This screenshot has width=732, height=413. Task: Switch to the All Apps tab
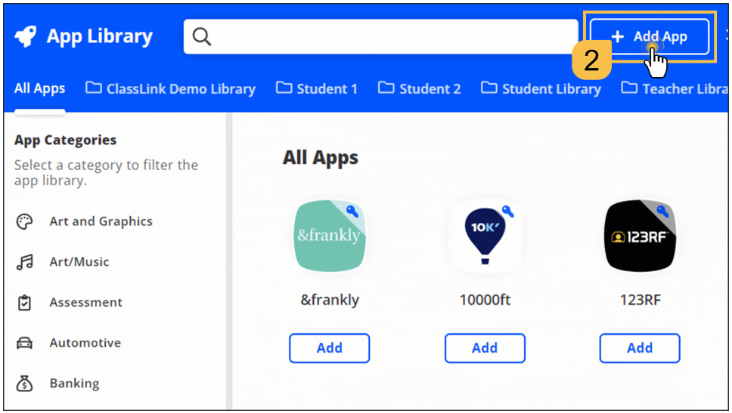point(40,88)
